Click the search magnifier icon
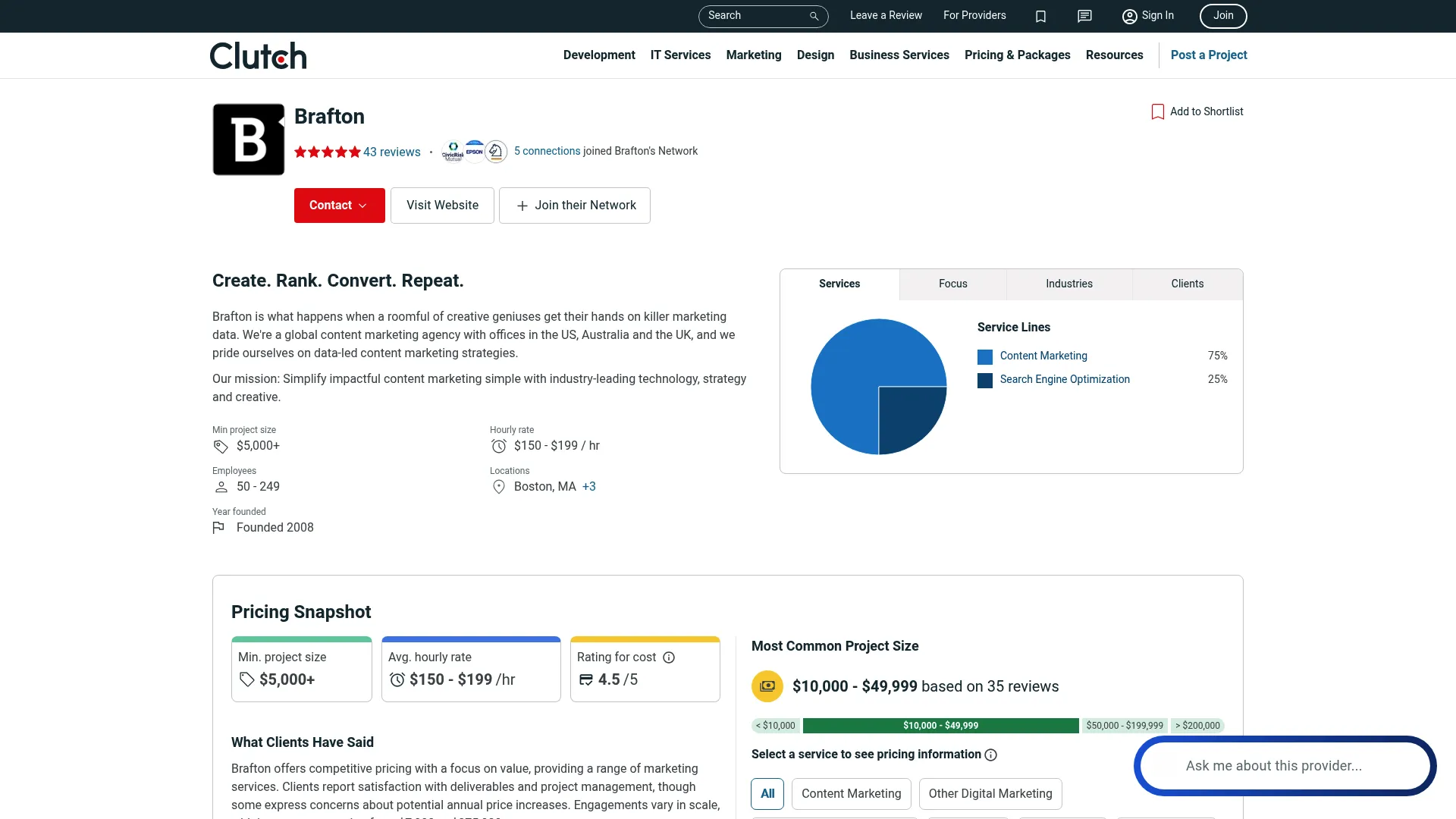 813,16
